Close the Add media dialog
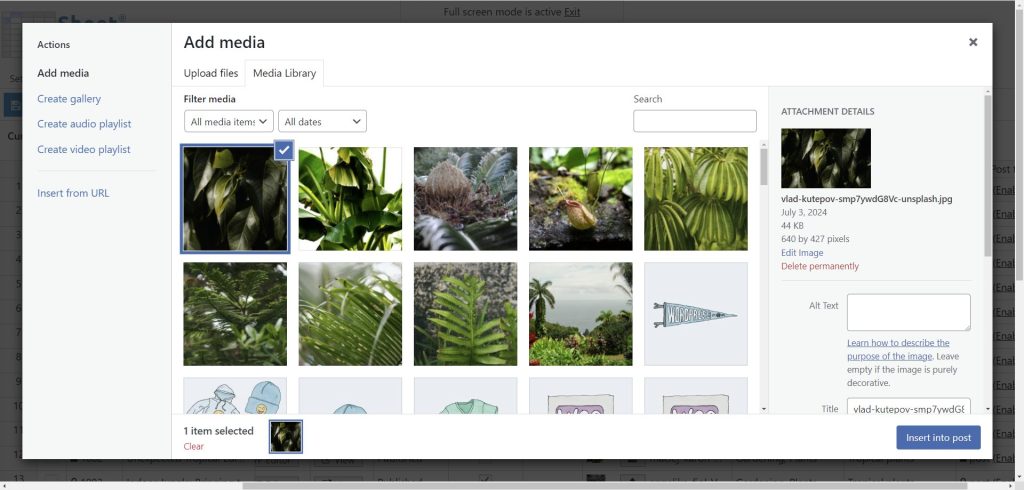This screenshot has height=490, width=1024. (972, 42)
